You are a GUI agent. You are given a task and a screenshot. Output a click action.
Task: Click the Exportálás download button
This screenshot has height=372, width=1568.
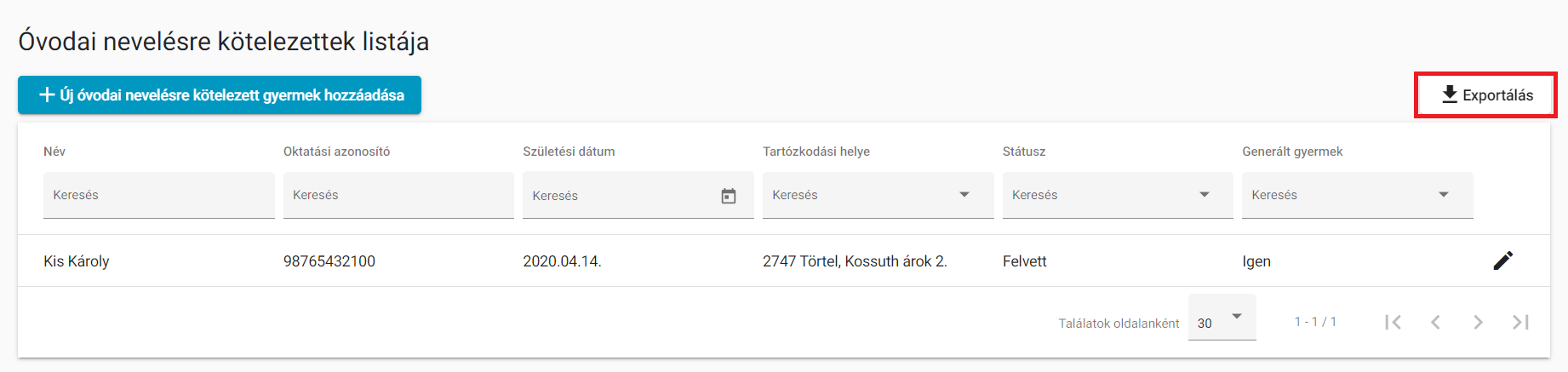1486,95
